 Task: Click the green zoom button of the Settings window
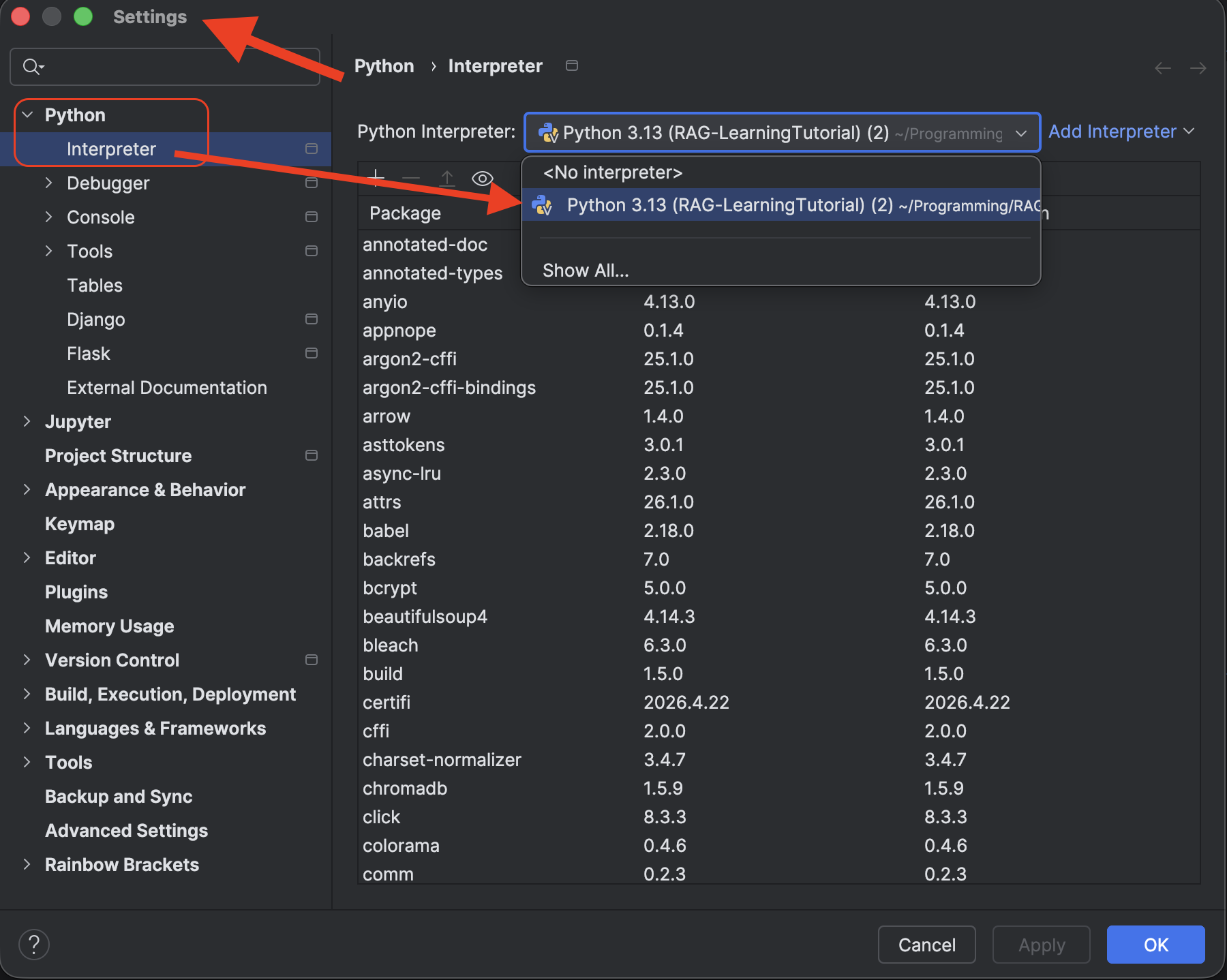tap(83, 16)
